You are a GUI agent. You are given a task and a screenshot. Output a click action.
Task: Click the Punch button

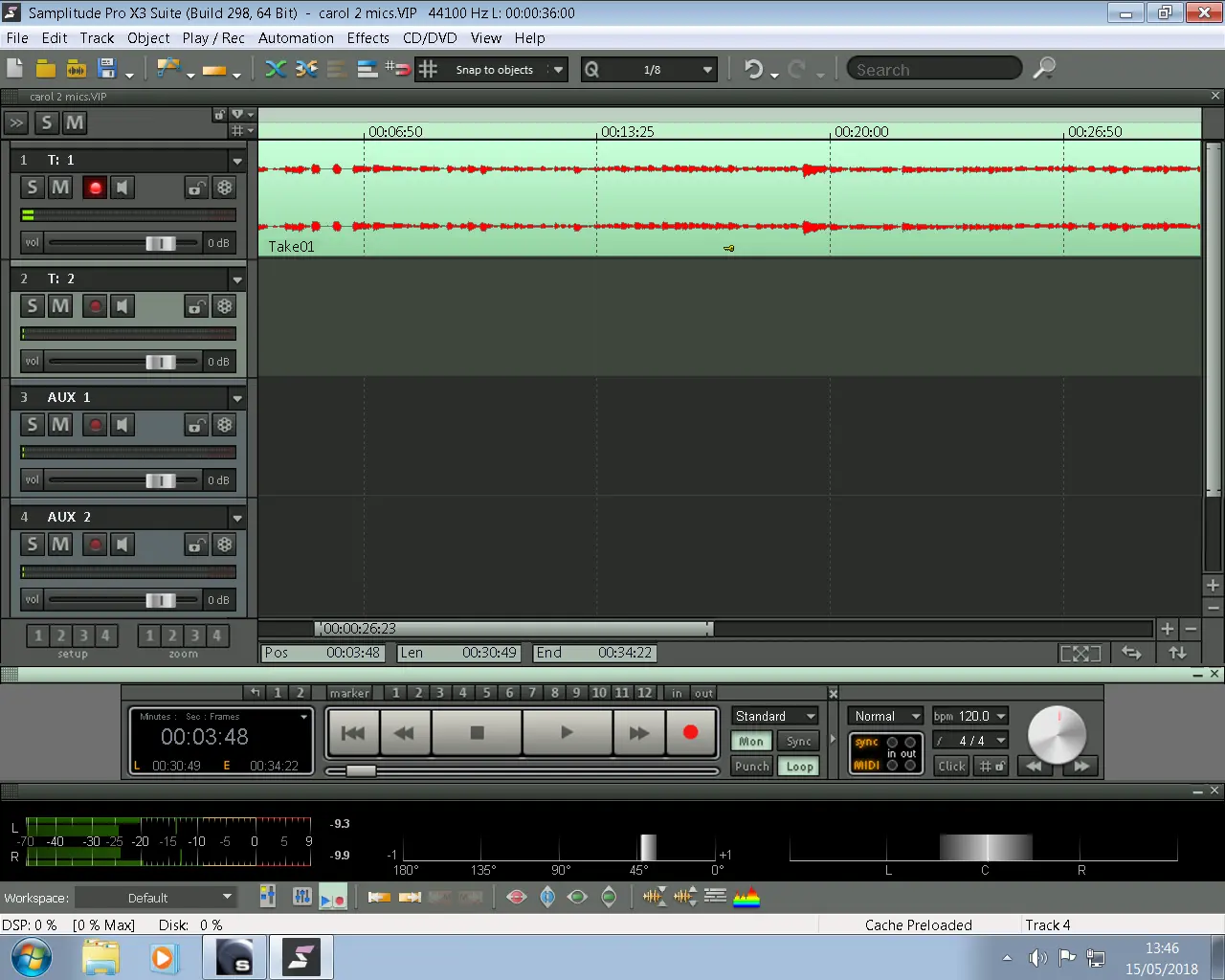[x=751, y=767]
